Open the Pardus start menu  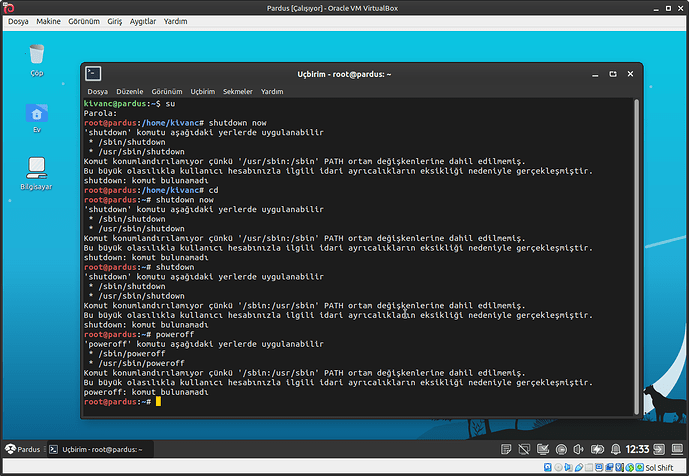[24, 449]
